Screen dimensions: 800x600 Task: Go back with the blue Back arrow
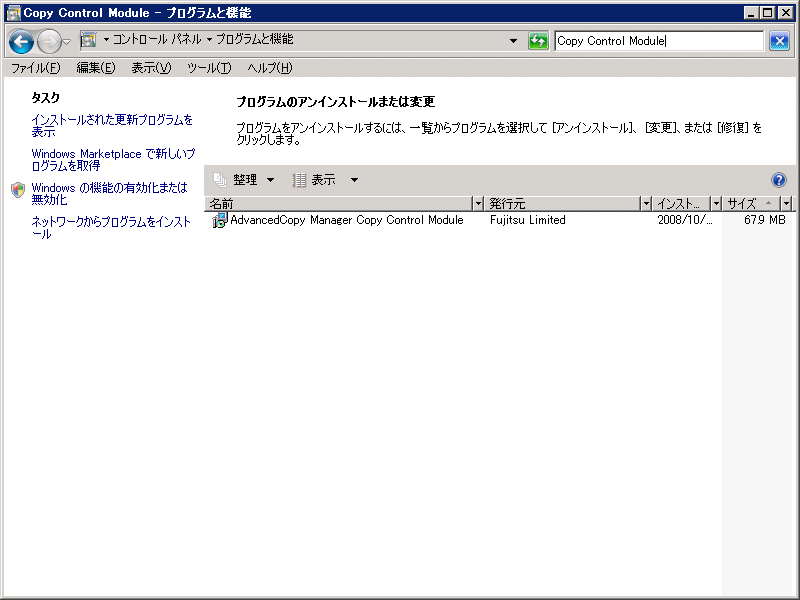click(21, 41)
